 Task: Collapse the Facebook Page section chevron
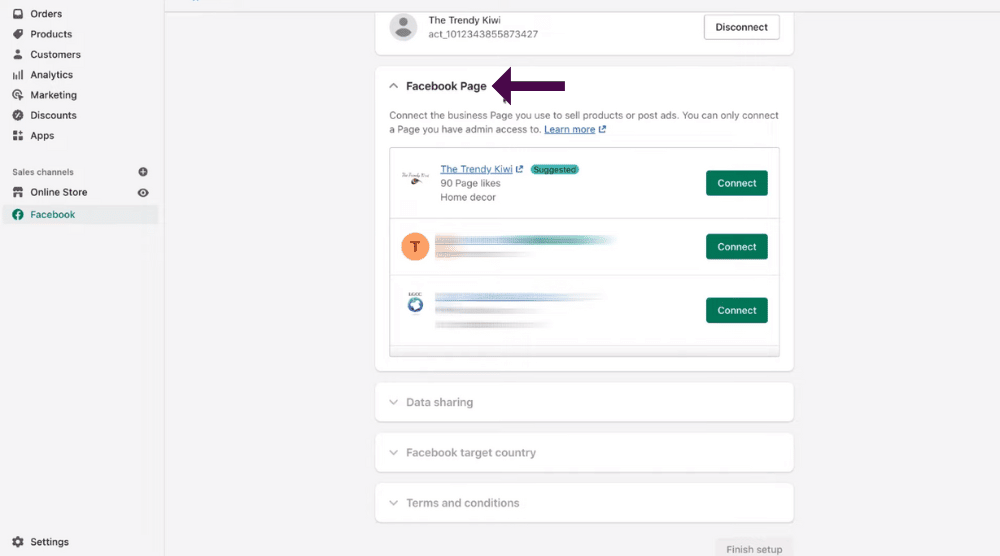click(x=393, y=85)
